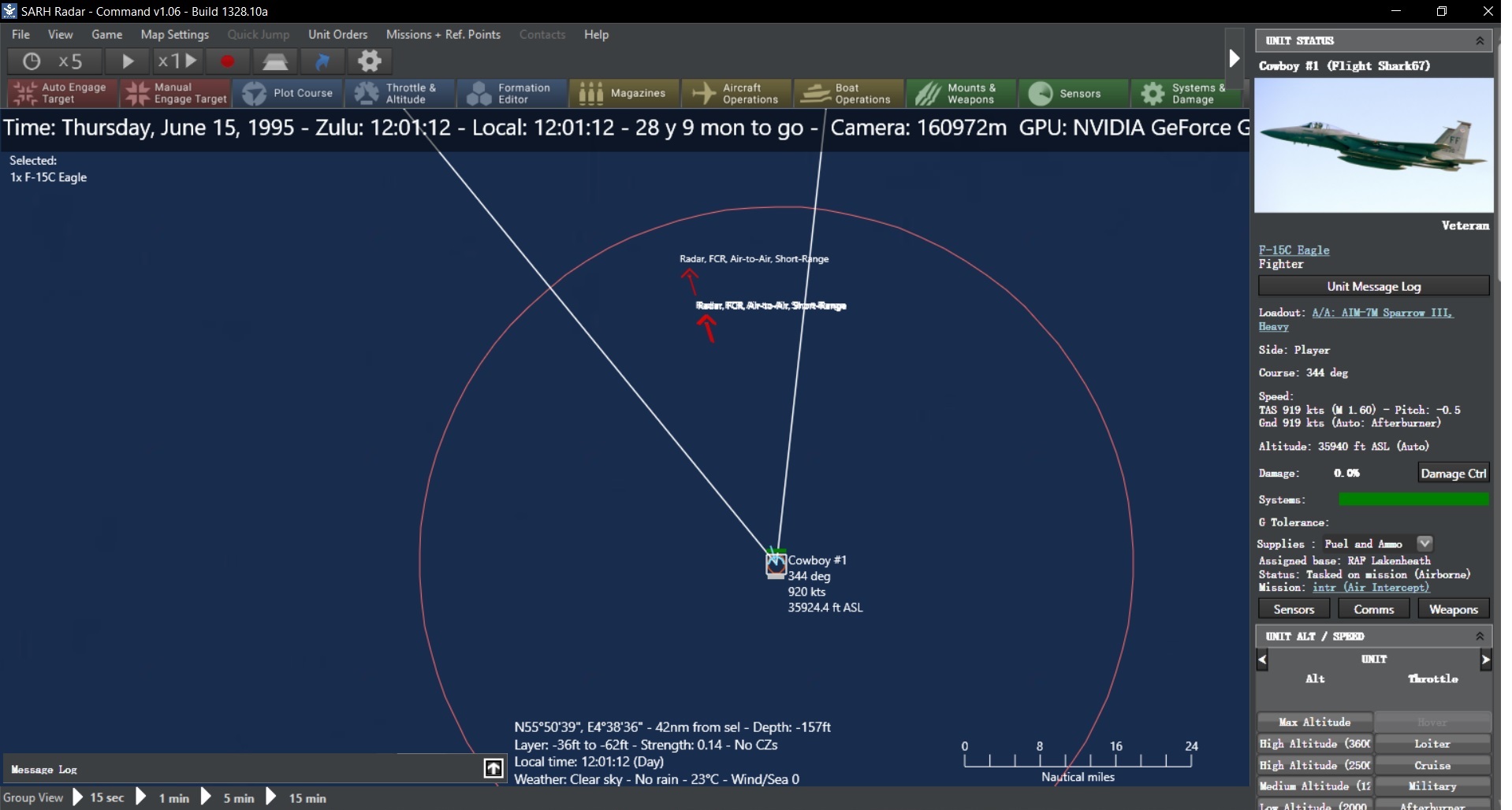This screenshot has height=810, width=1512.
Task: Click the stacked layers icon in toolbar
Action: tap(275, 61)
